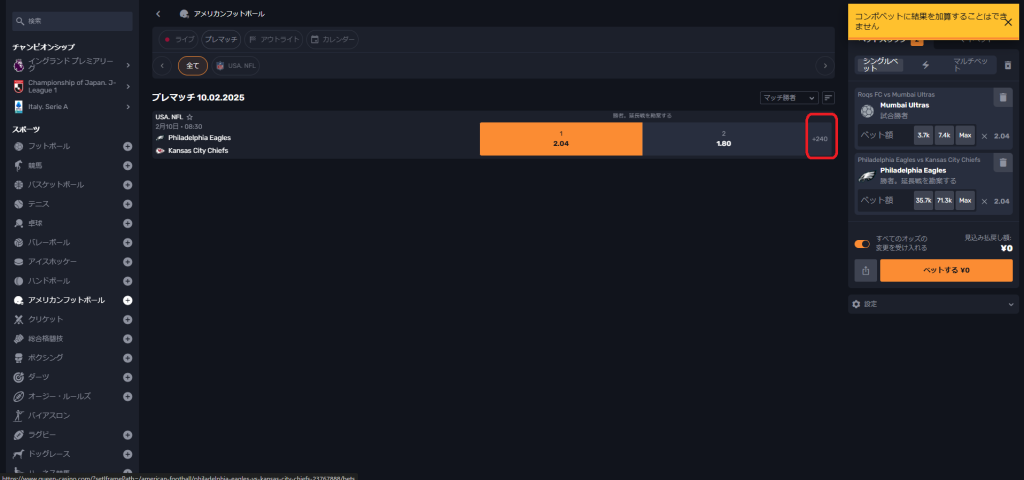Open the テニス tennis icon
This screenshot has height=480, width=1024.
tap(19, 204)
